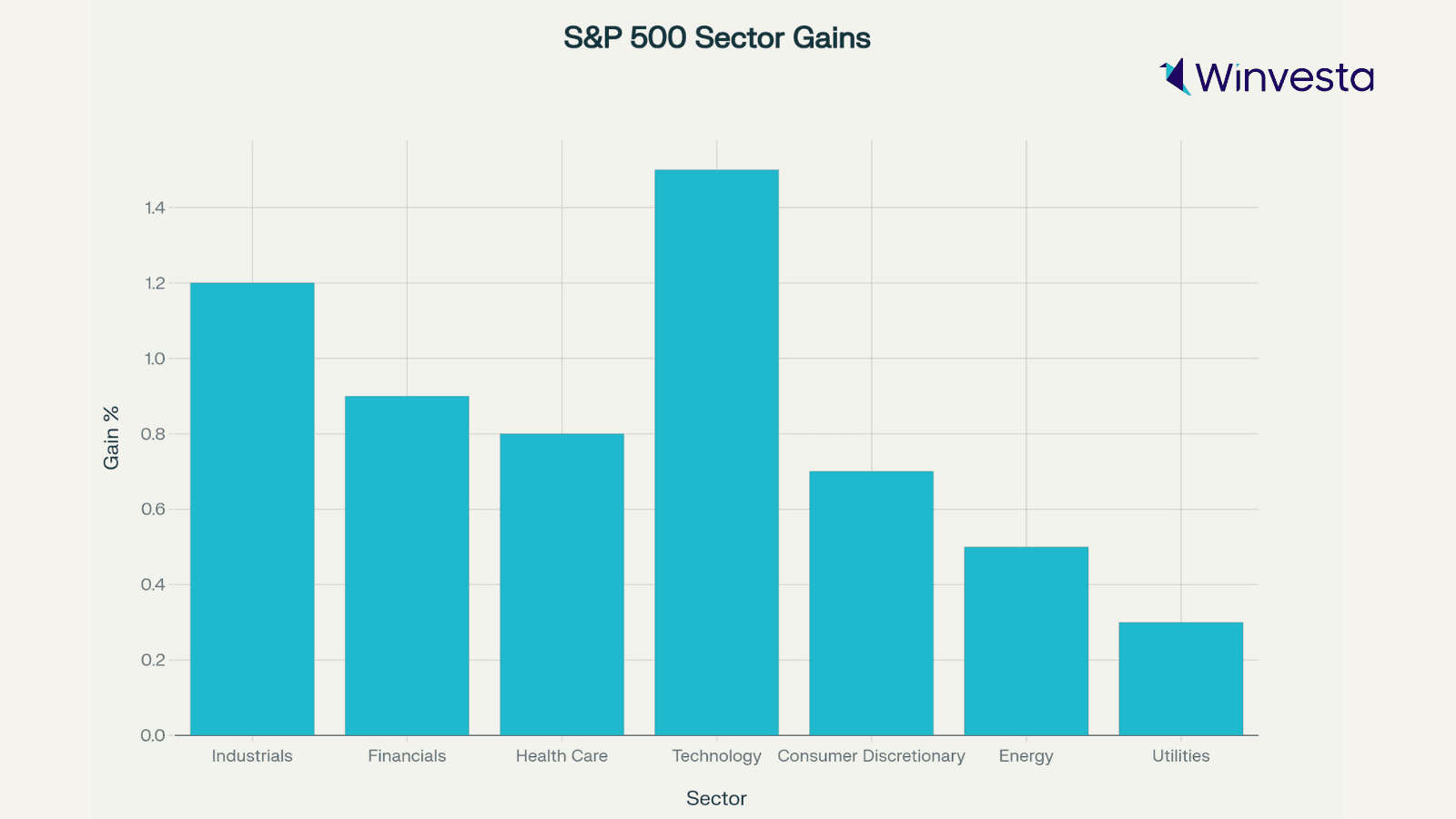
Task: Select the Utilities bar
Action: [x=1180, y=679]
